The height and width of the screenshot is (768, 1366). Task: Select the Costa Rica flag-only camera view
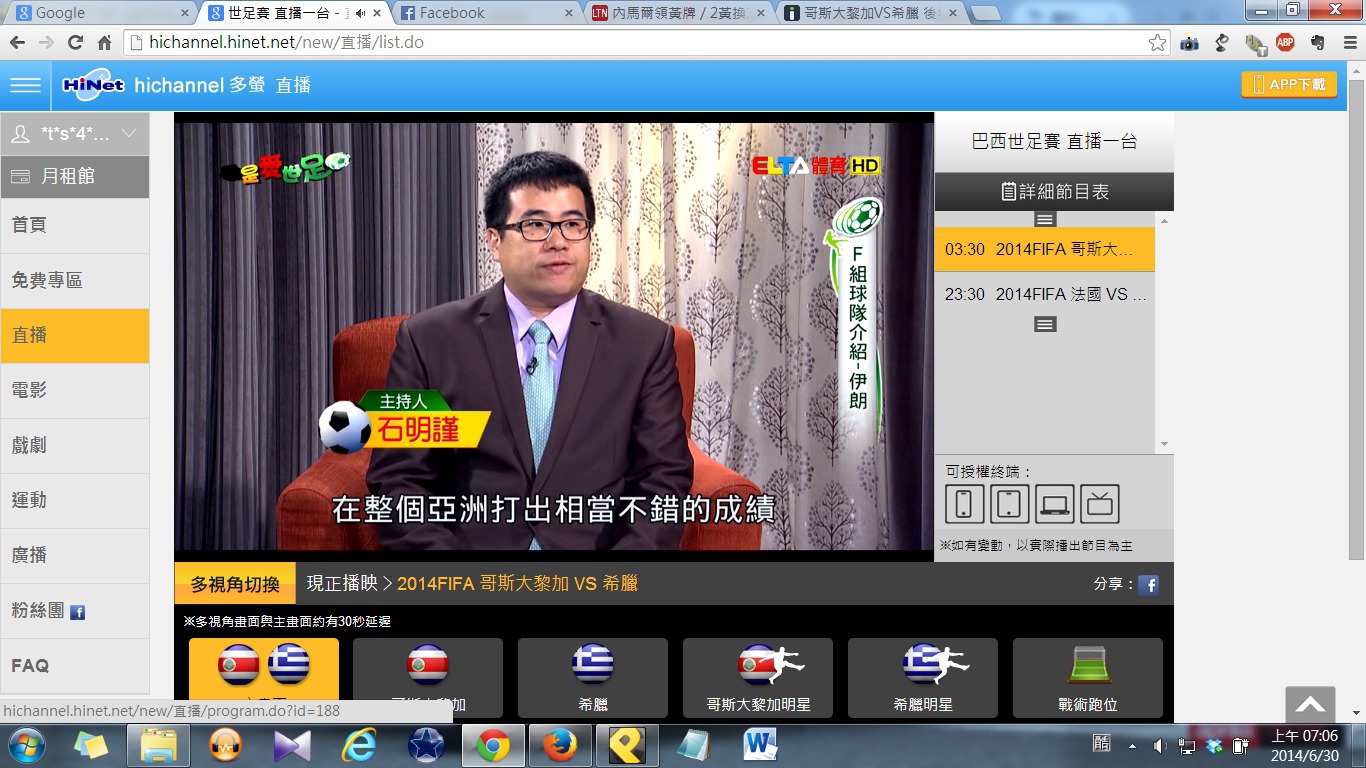point(428,678)
